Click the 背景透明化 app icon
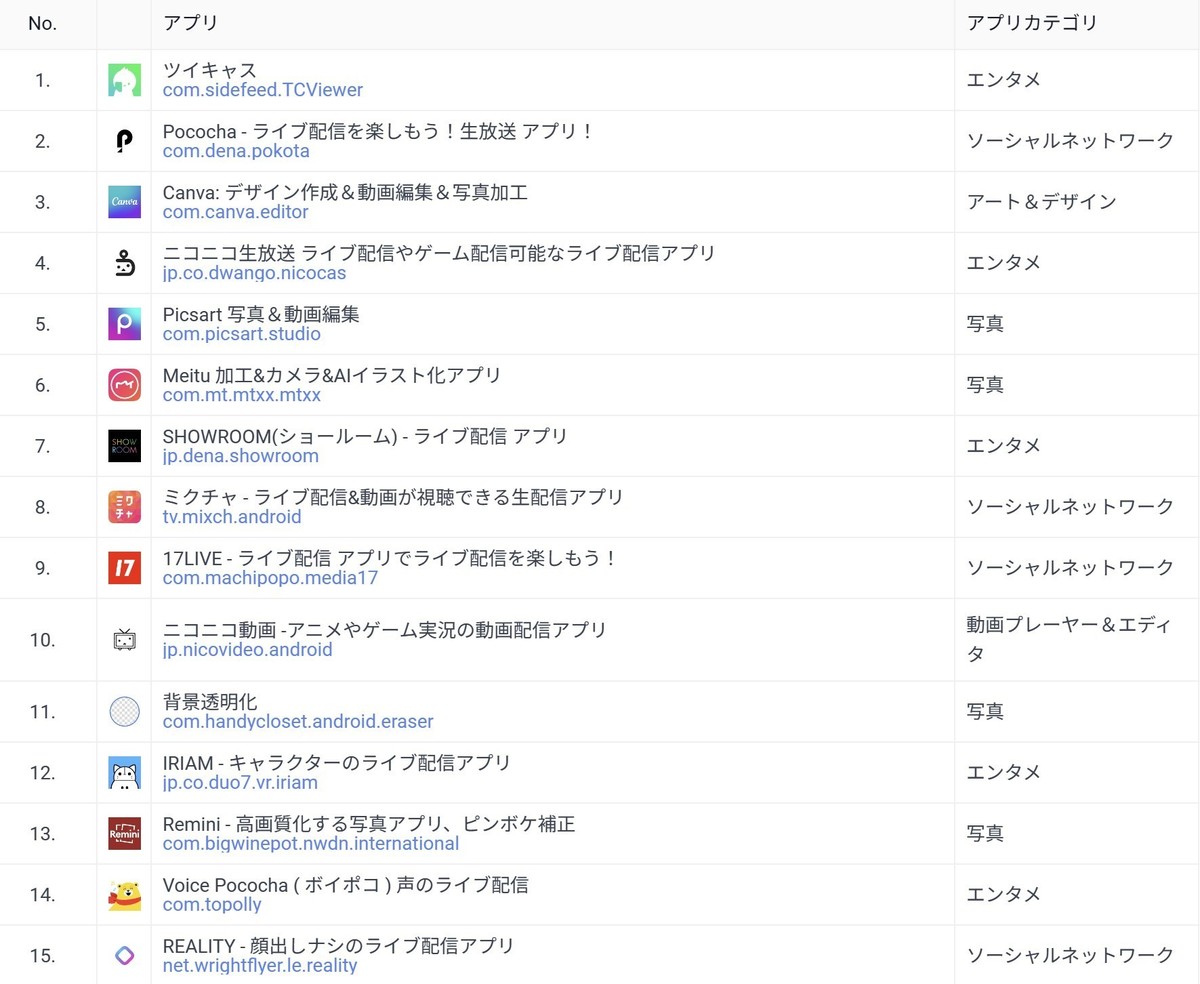Screen dimensions: 1200x984 (x=124, y=712)
